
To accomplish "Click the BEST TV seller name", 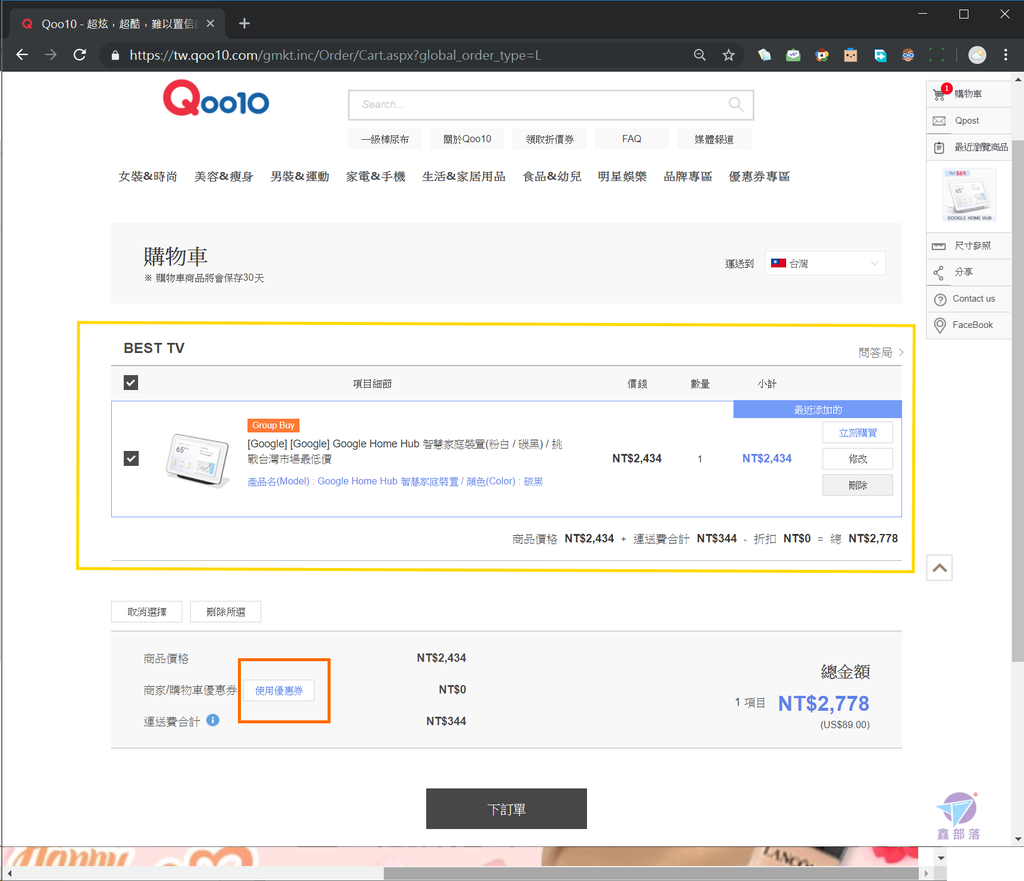I will click(154, 348).
